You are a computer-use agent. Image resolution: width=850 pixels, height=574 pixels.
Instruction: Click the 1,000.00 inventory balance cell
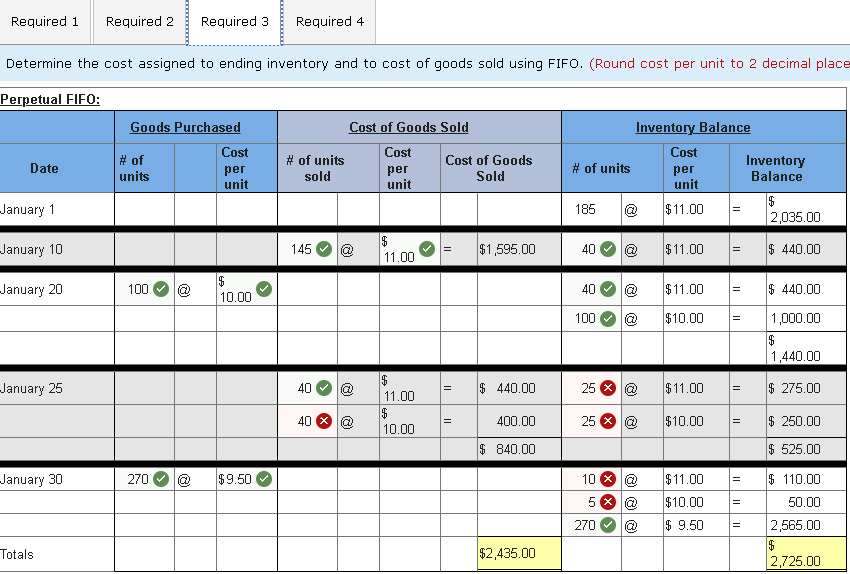[806, 319]
